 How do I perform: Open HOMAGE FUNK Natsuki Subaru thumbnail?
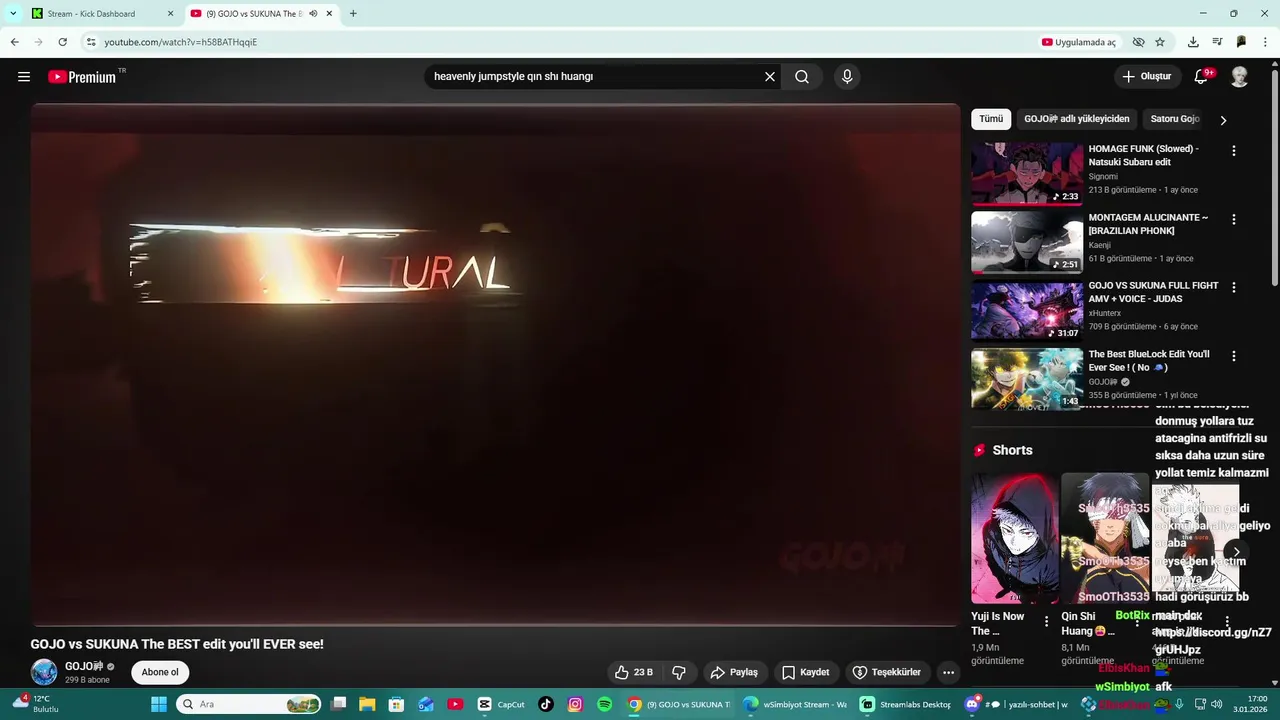pyautogui.click(x=1027, y=173)
